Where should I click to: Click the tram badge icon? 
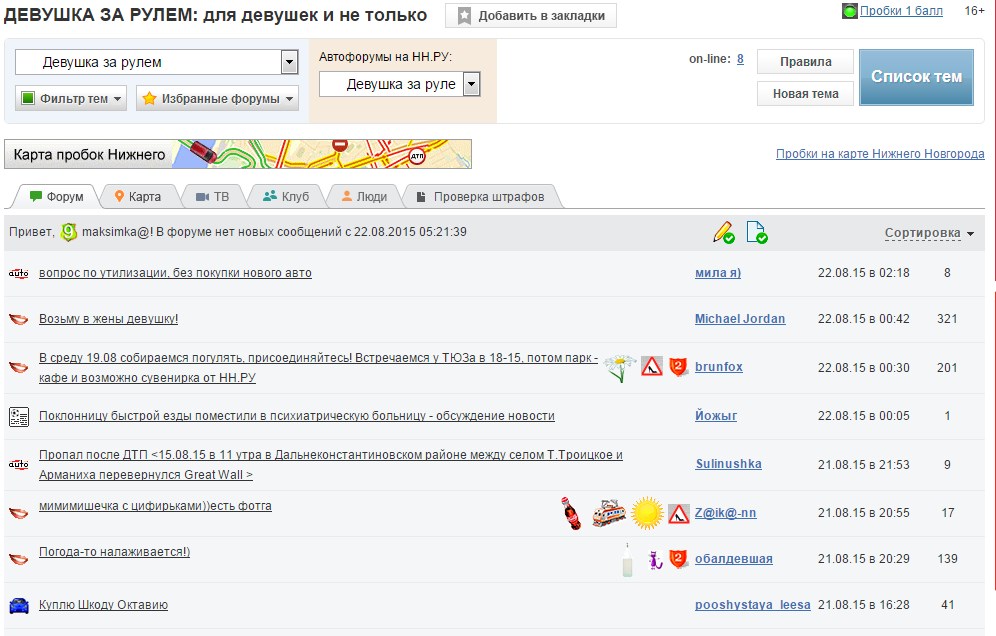(x=608, y=513)
